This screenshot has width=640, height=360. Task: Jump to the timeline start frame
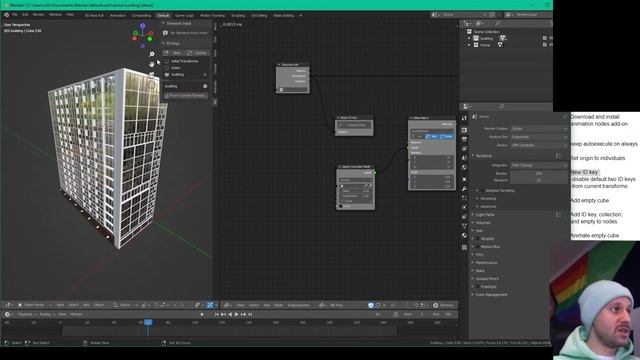pyautogui.click(x=216, y=314)
